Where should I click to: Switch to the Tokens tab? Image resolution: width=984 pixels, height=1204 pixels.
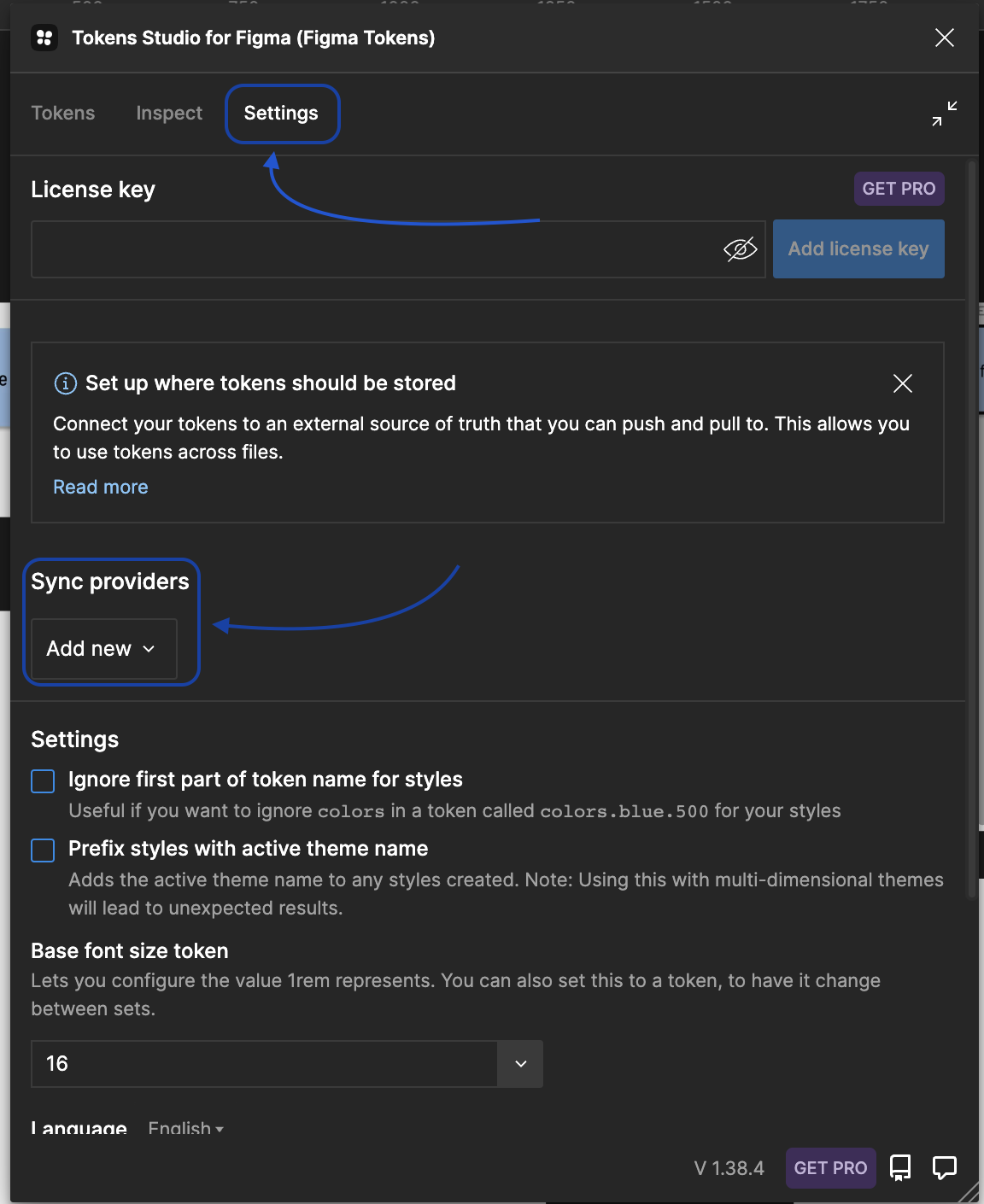pos(63,113)
